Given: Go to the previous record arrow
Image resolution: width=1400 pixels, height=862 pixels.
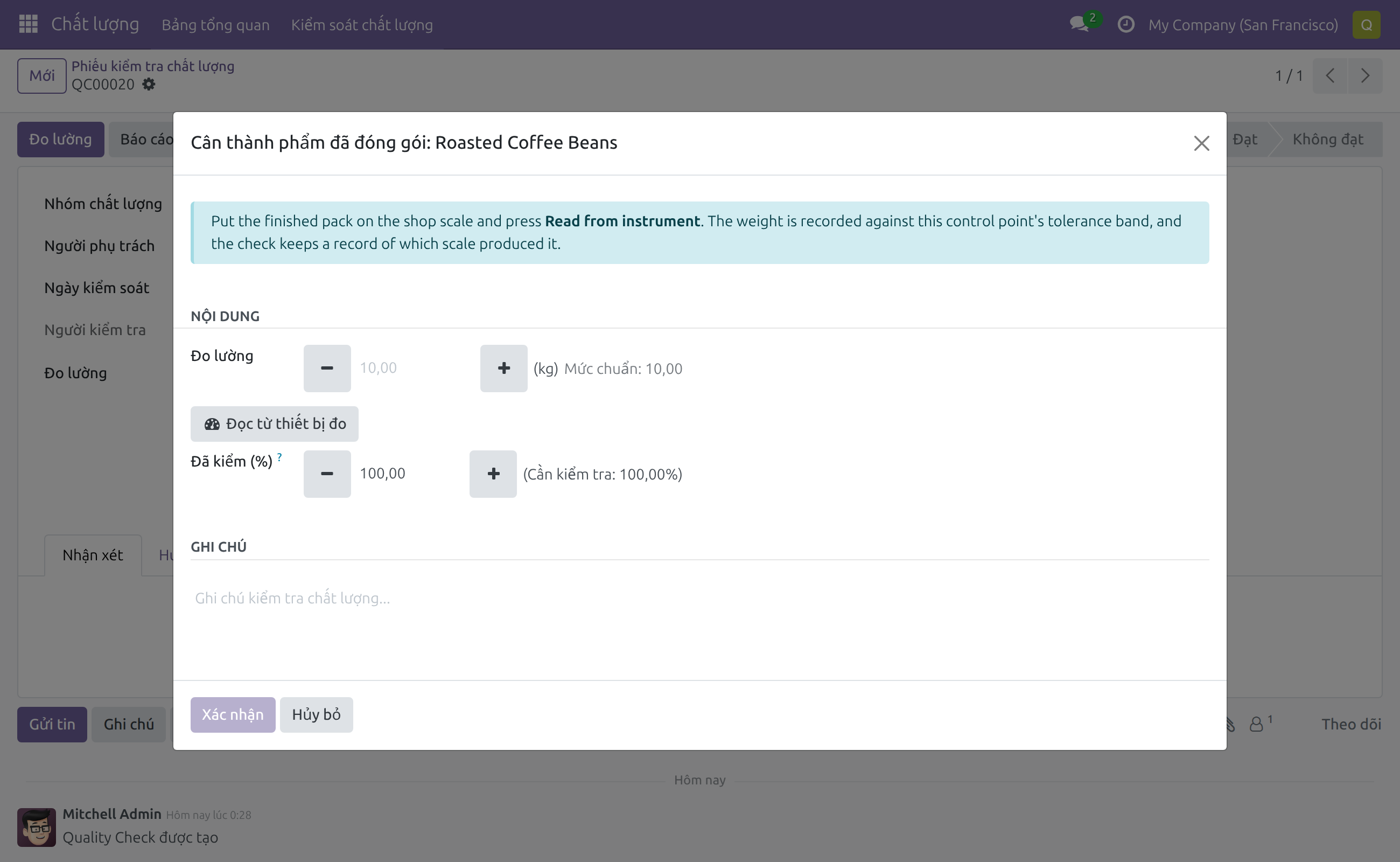Looking at the screenshot, I should [1330, 76].
